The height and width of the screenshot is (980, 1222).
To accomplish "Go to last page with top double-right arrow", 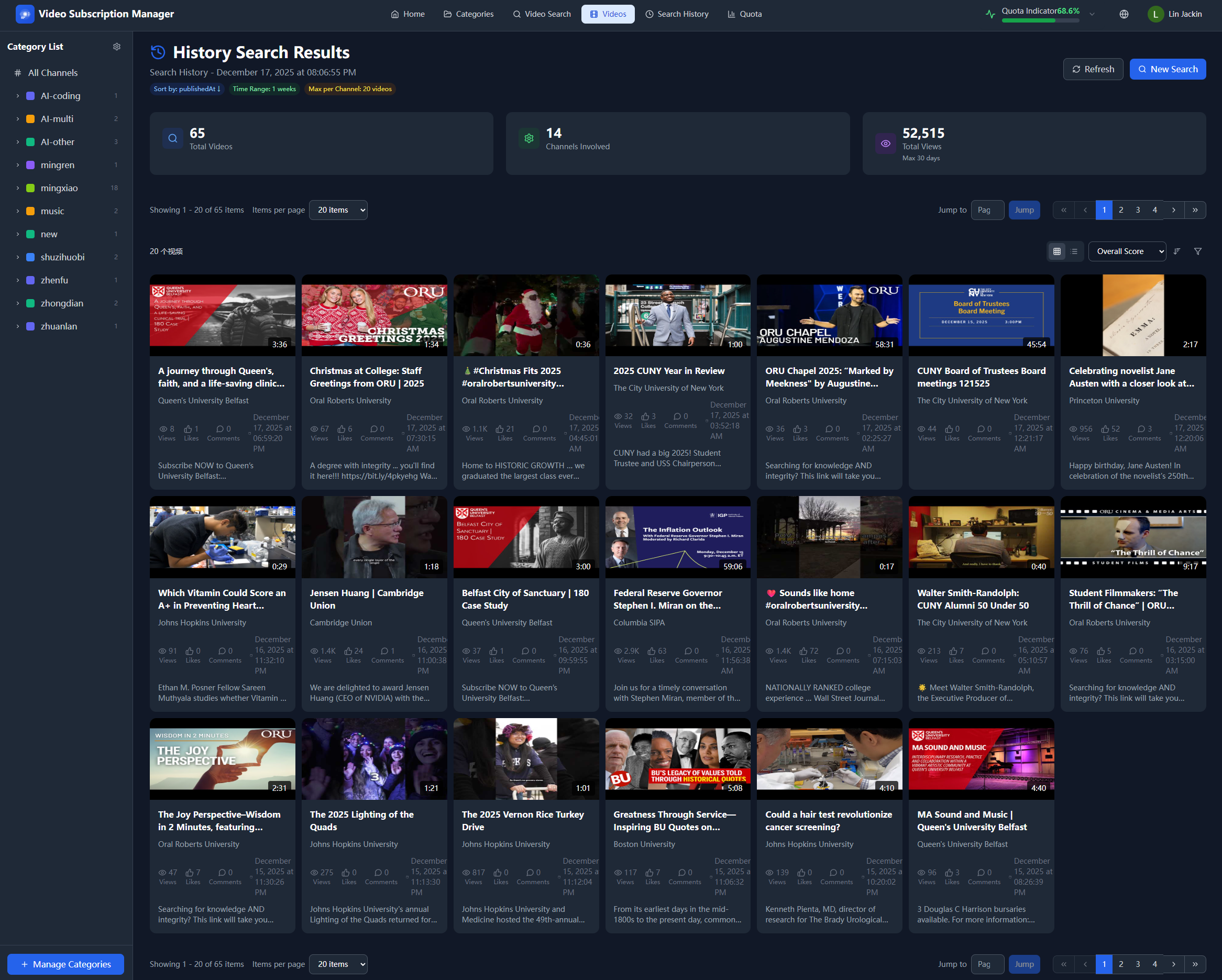I will pos(1195,210).
